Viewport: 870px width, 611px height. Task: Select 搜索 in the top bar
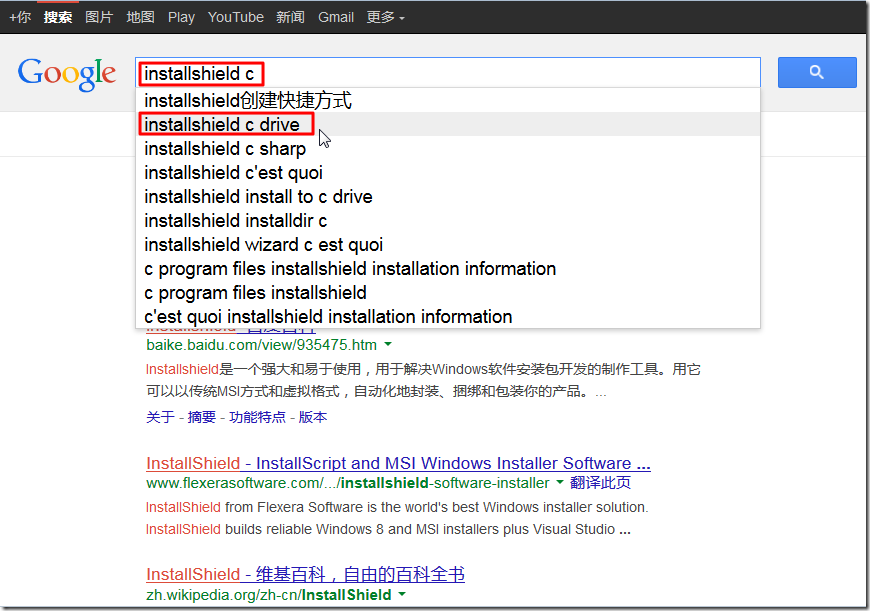click(x=58, y=17)
